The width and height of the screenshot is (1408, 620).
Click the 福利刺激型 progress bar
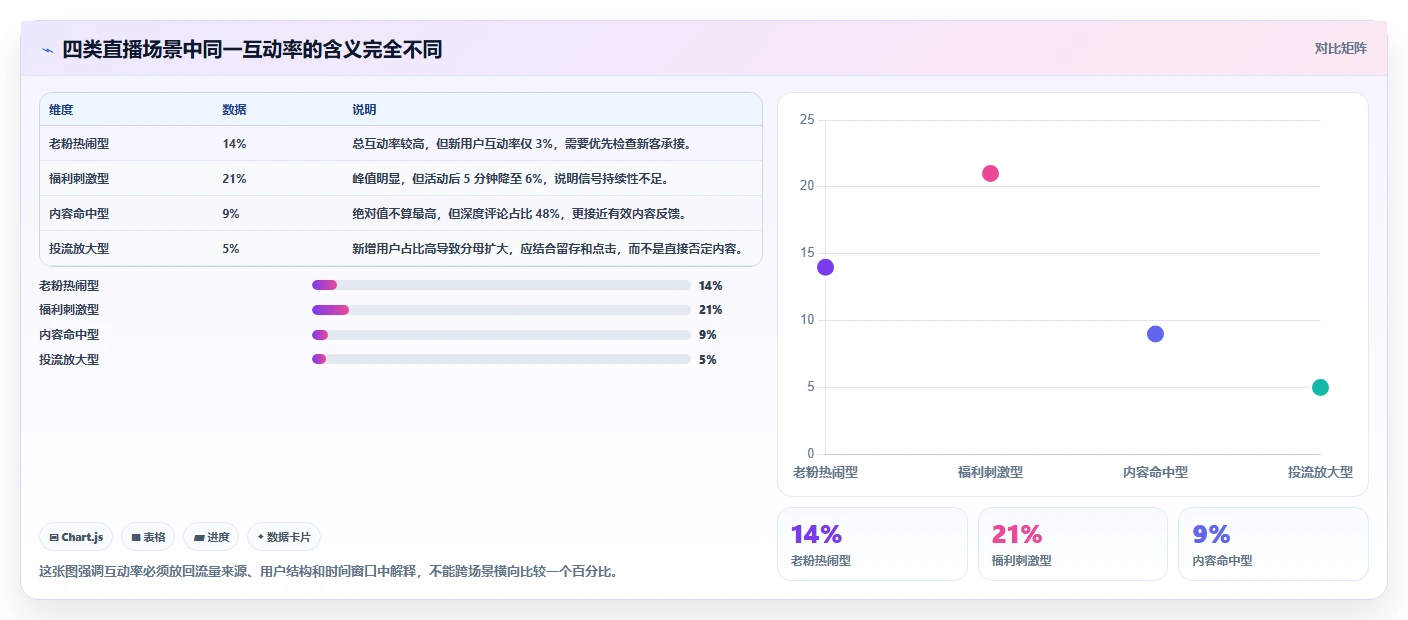coord(501,310)
